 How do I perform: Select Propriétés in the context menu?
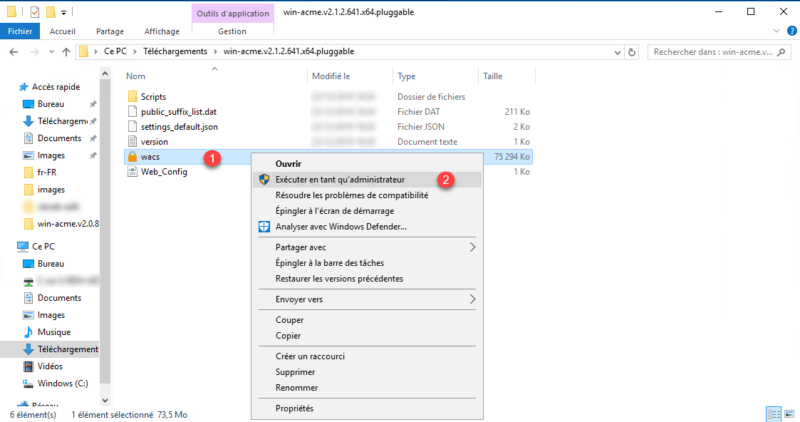[294, 408]
